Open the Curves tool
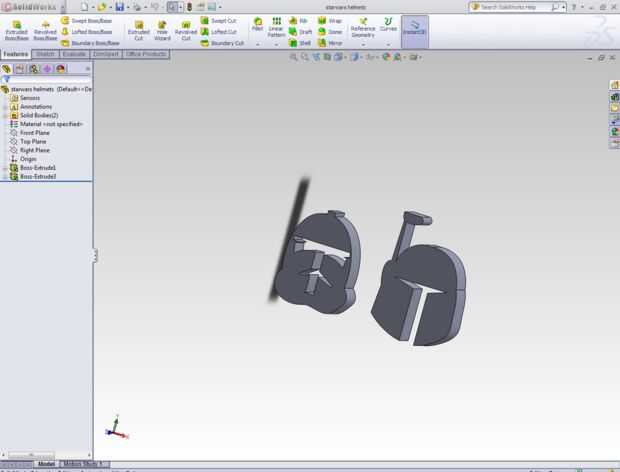Viewport: 620px width, 472px height. click(x=388, y=25)
